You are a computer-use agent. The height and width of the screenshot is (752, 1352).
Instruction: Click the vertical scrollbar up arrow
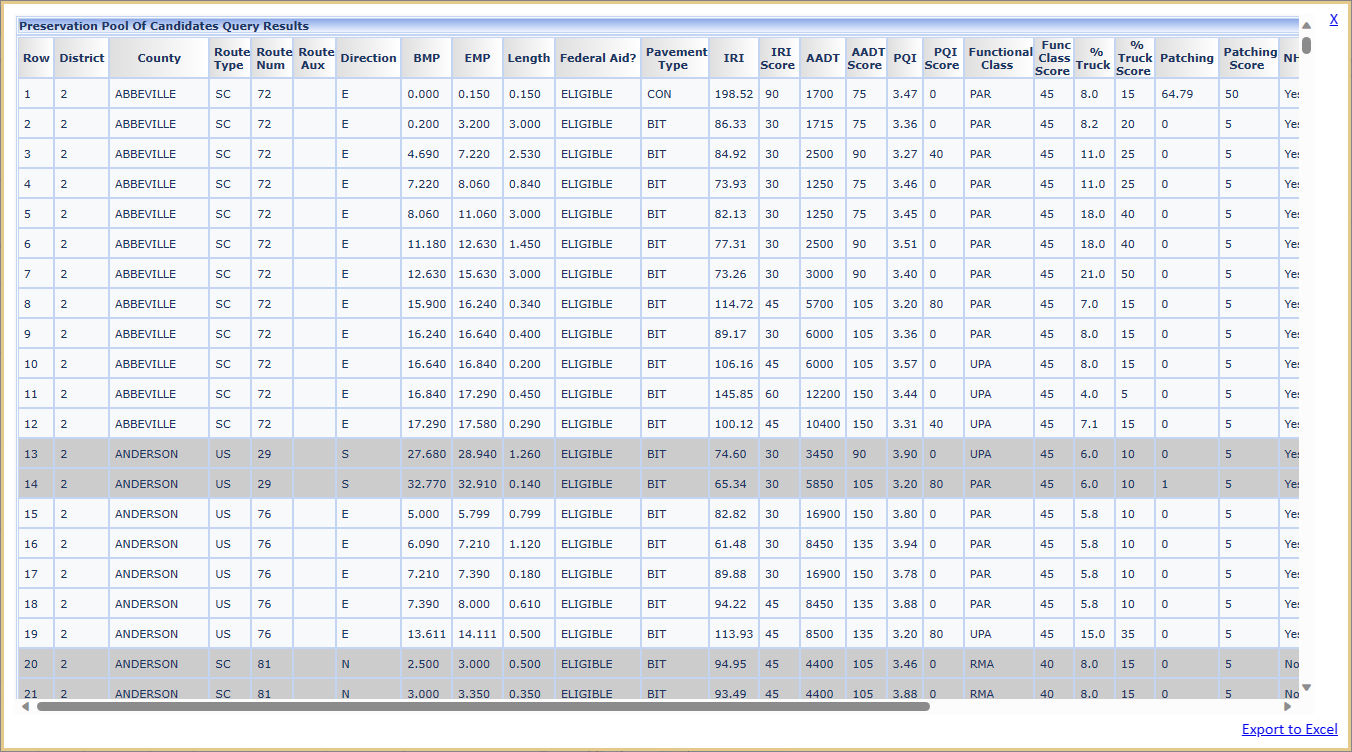(x=1306, y=25)
